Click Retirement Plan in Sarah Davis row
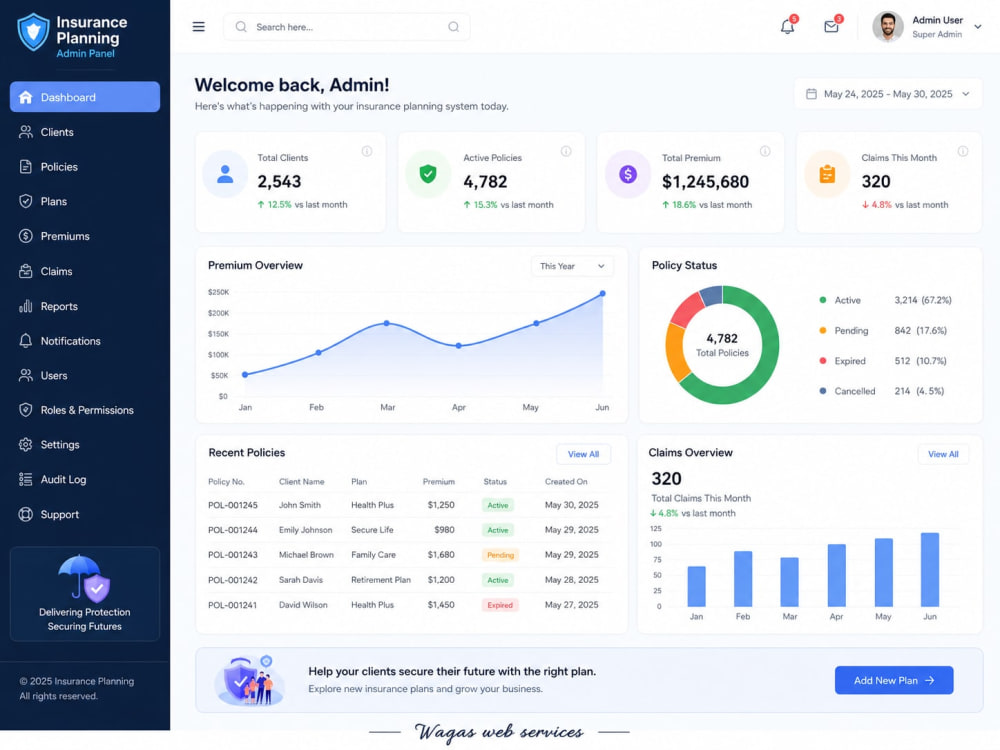Viewport: 1000px width, 750px height. click(381, 580)
